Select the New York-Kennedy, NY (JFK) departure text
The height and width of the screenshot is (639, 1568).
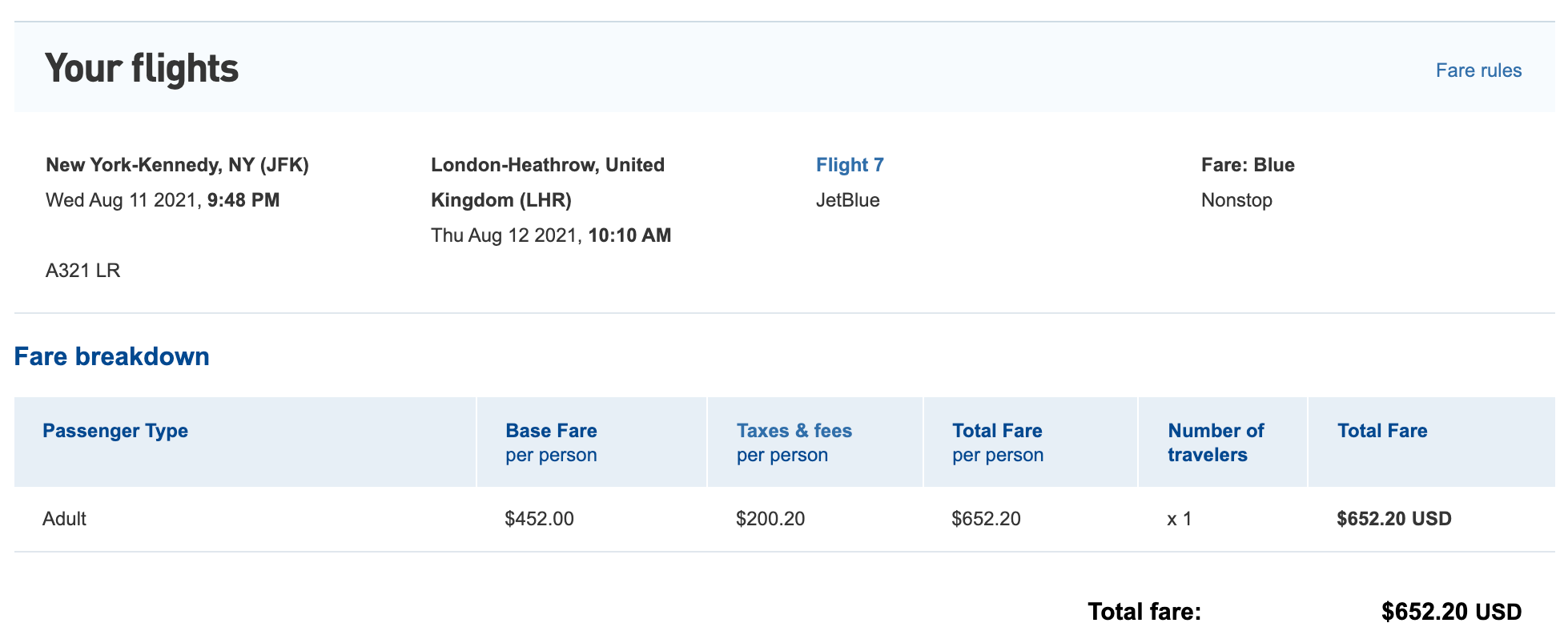(177, 165)
